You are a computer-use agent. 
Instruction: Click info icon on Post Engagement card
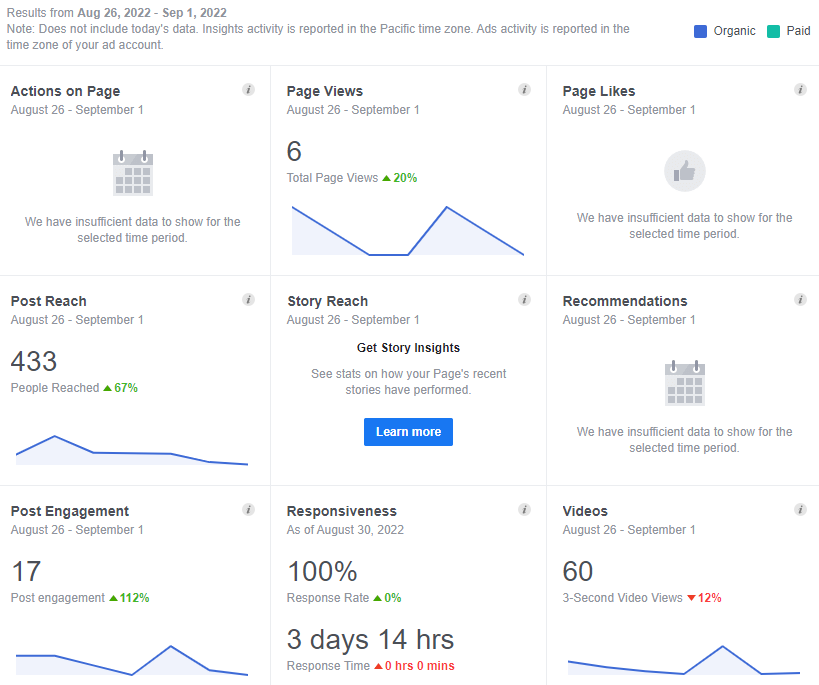click(x=249, y=510)
